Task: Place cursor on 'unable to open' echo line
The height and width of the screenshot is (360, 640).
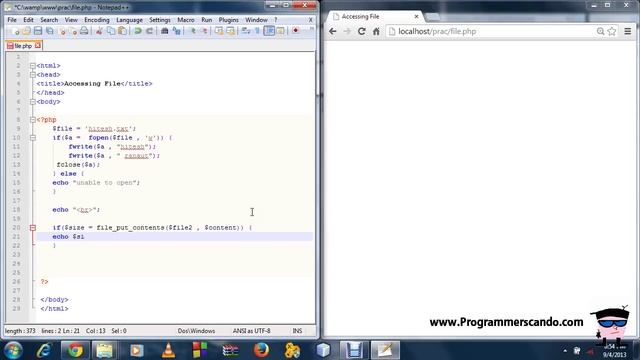Action: (x=96, y=182)
